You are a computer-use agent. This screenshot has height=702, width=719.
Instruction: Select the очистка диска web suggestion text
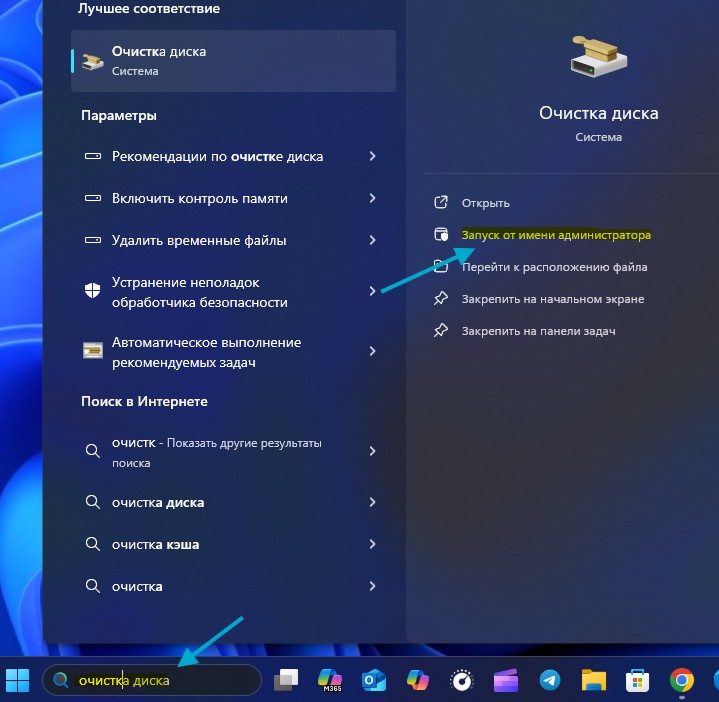tap(158, 503)
